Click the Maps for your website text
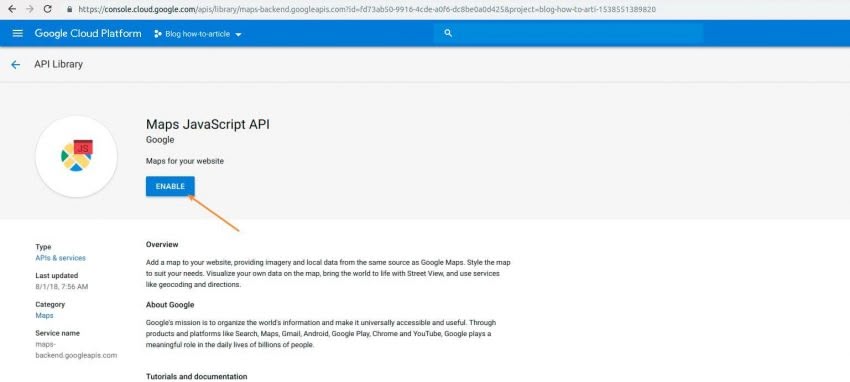This screenshot has height=382, width=850. (185, 161)
